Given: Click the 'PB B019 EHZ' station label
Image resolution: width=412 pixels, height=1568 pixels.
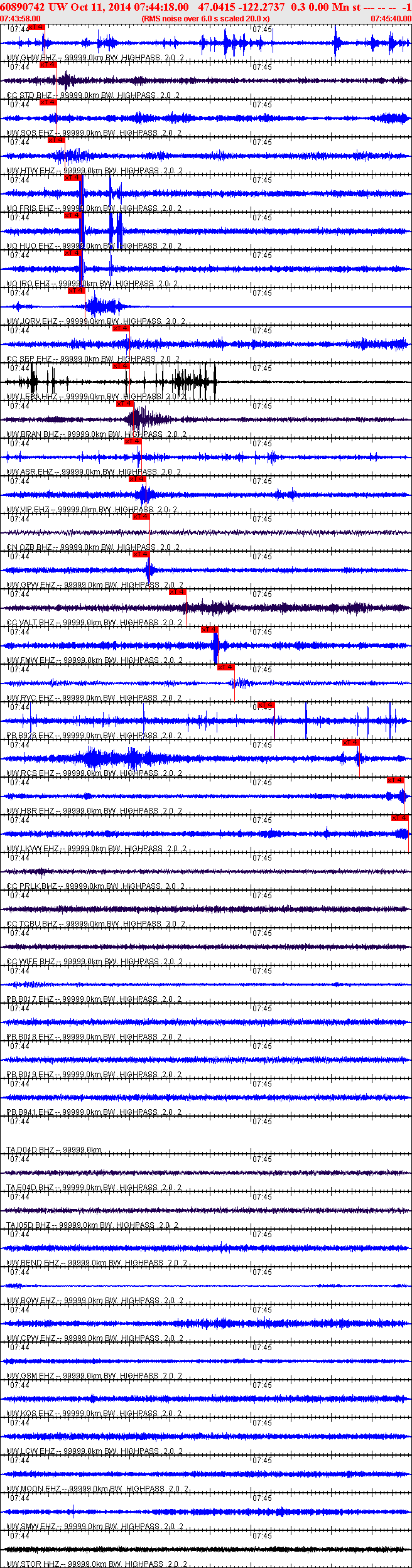Looking at the screenshot, I should (x=30, y=1075).
